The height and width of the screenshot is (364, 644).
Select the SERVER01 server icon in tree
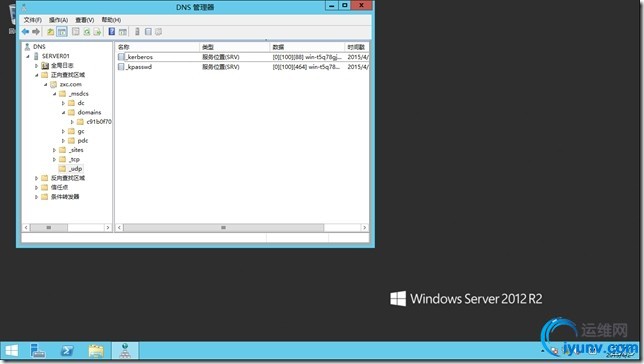pyautogui.click(x=37, y=56)
